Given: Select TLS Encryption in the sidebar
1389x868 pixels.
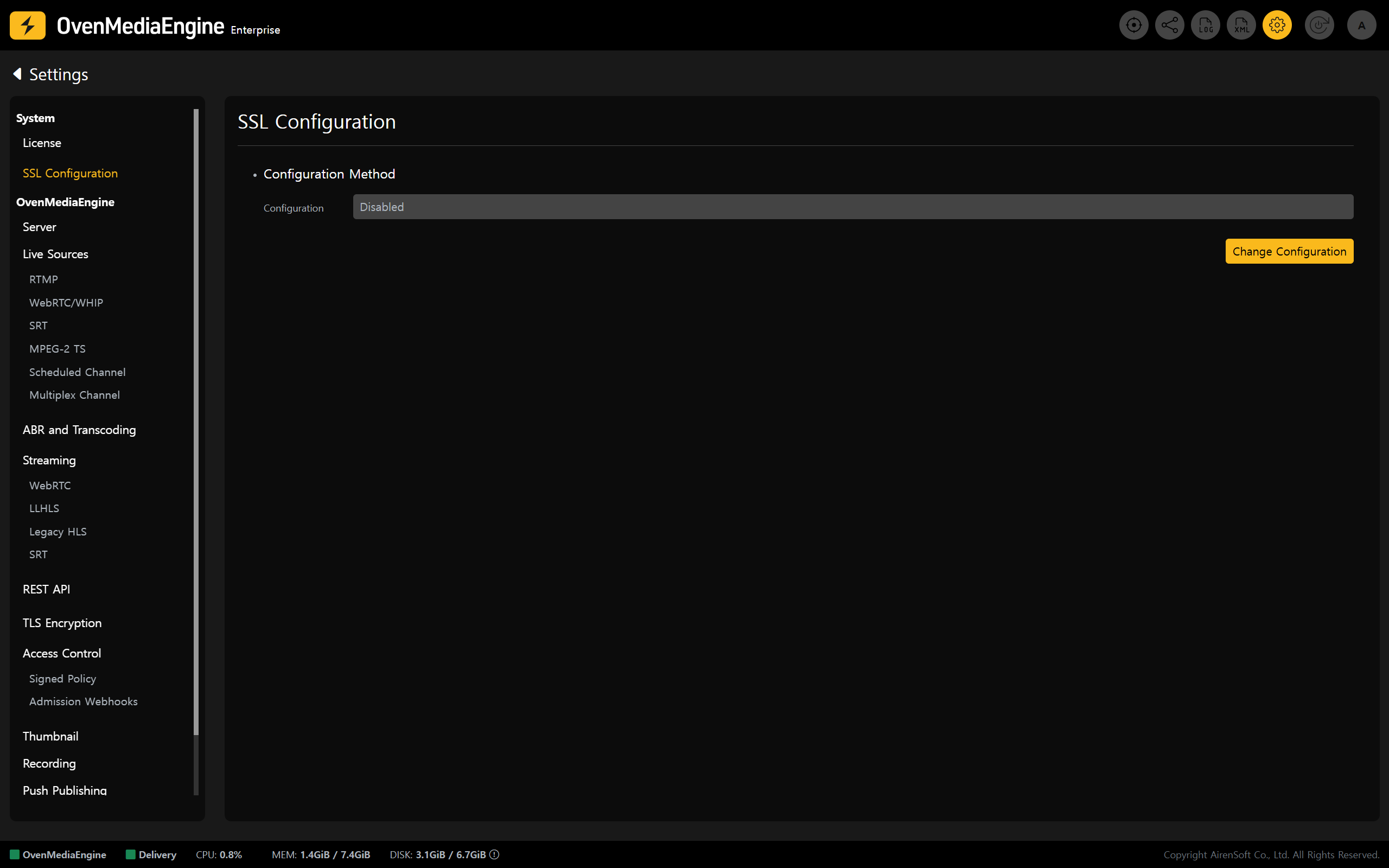Looking at the screenshot, I should click(x=62, y=623).
